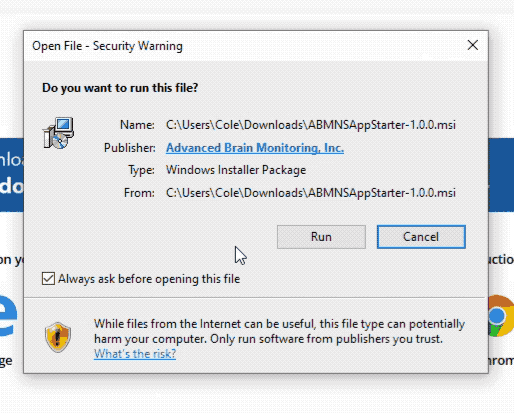Close the Security Warning dialog with X

(473, 45)
